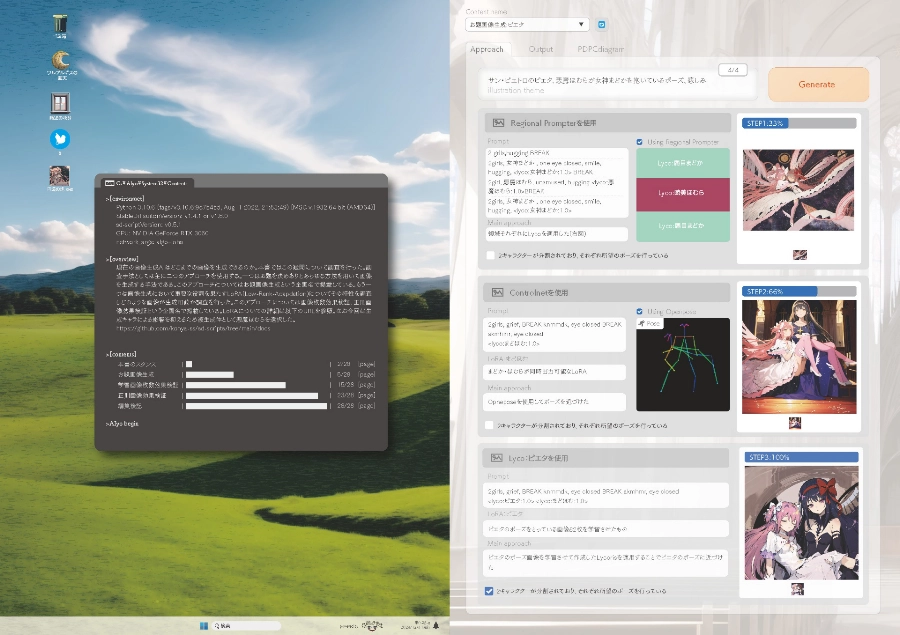This screenshot has width=900, height=635.
Task: Click the notification bell in system tray
Action: [x=436, y=626]
